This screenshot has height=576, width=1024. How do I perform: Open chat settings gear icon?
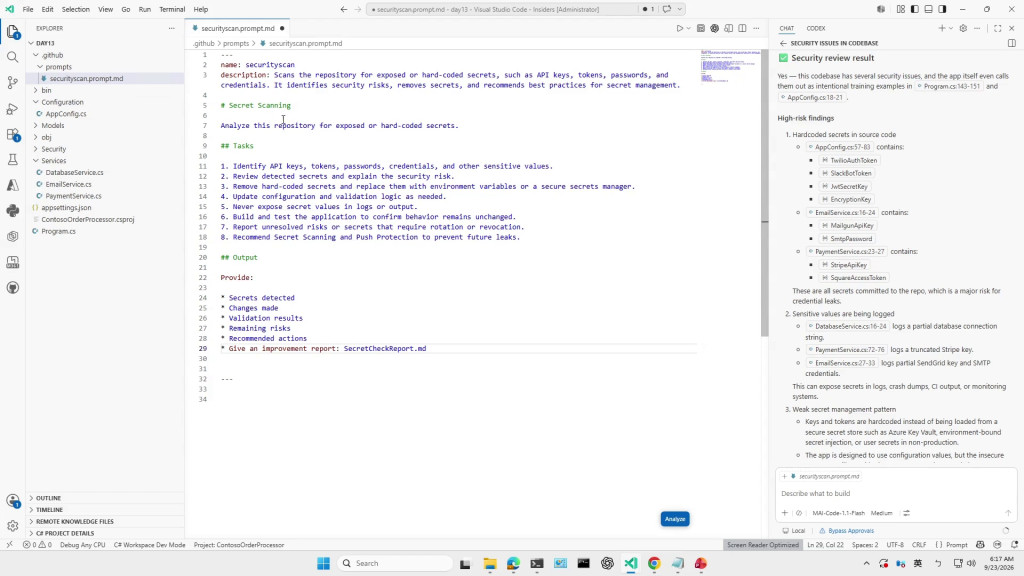[963, 29]
